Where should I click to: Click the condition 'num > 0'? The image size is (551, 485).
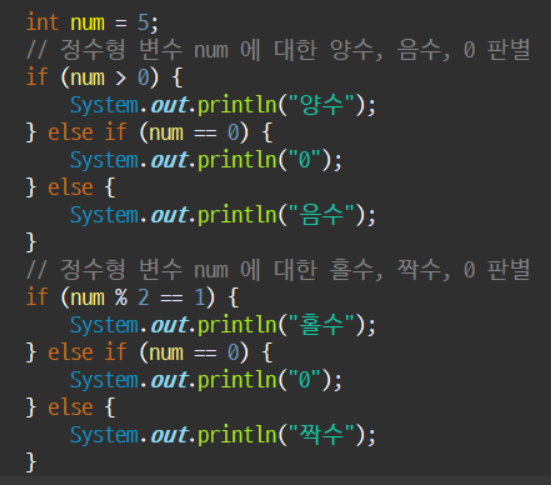pyautogui.click(x=110, y=78)
